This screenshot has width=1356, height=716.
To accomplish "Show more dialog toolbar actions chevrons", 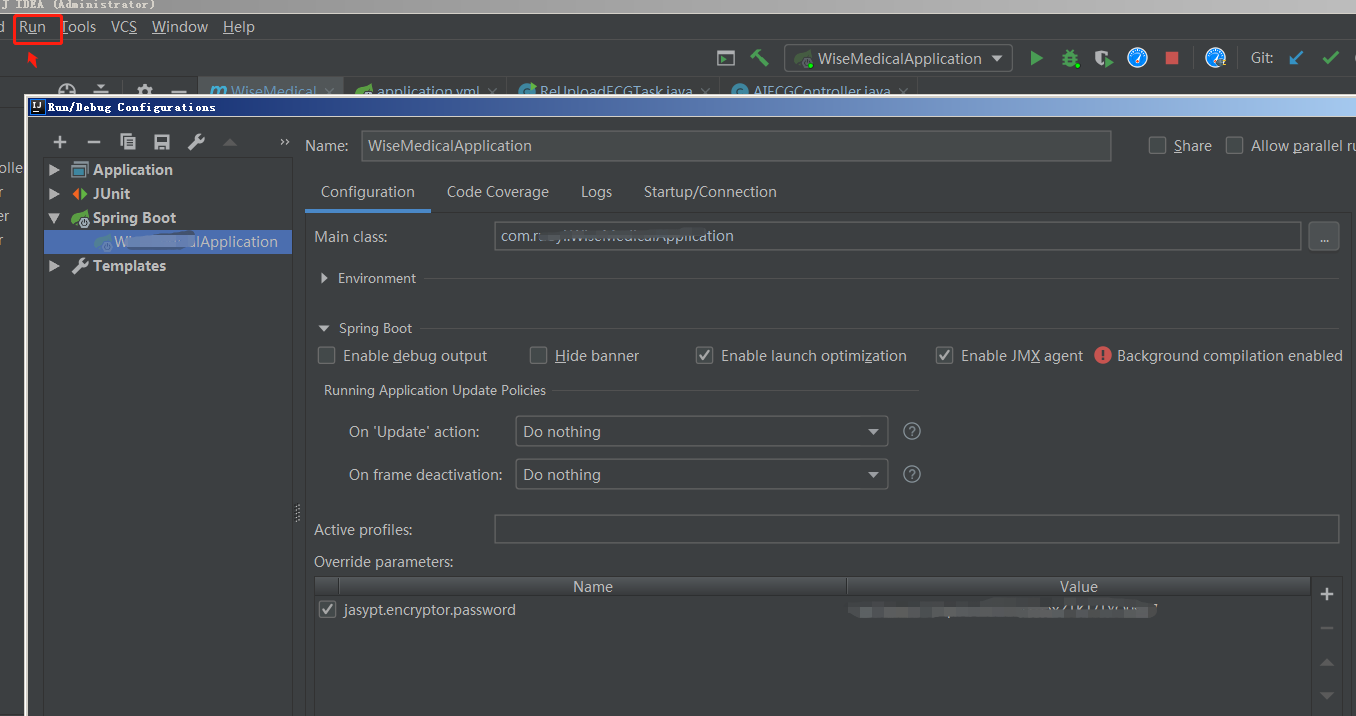I will coord(285,142).
